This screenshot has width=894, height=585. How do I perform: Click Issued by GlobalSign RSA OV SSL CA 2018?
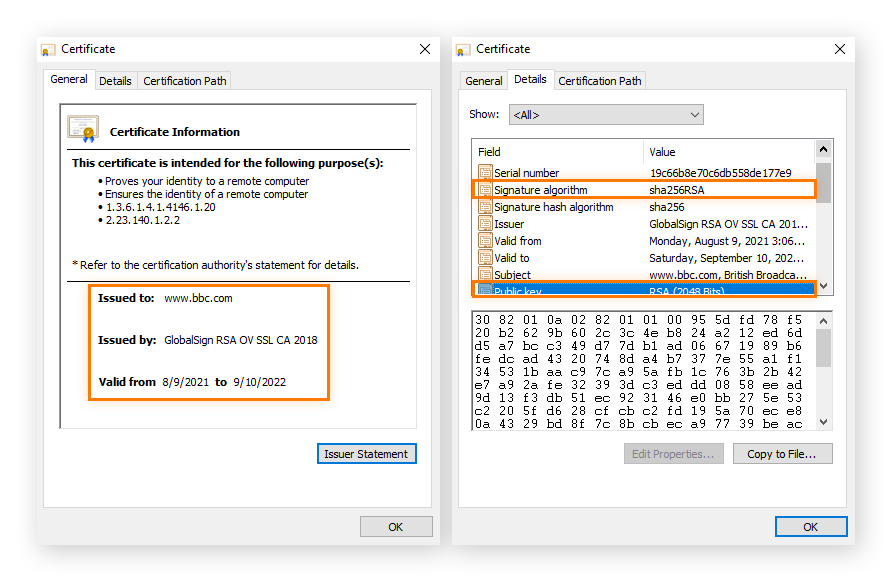(x=241, y=340)
